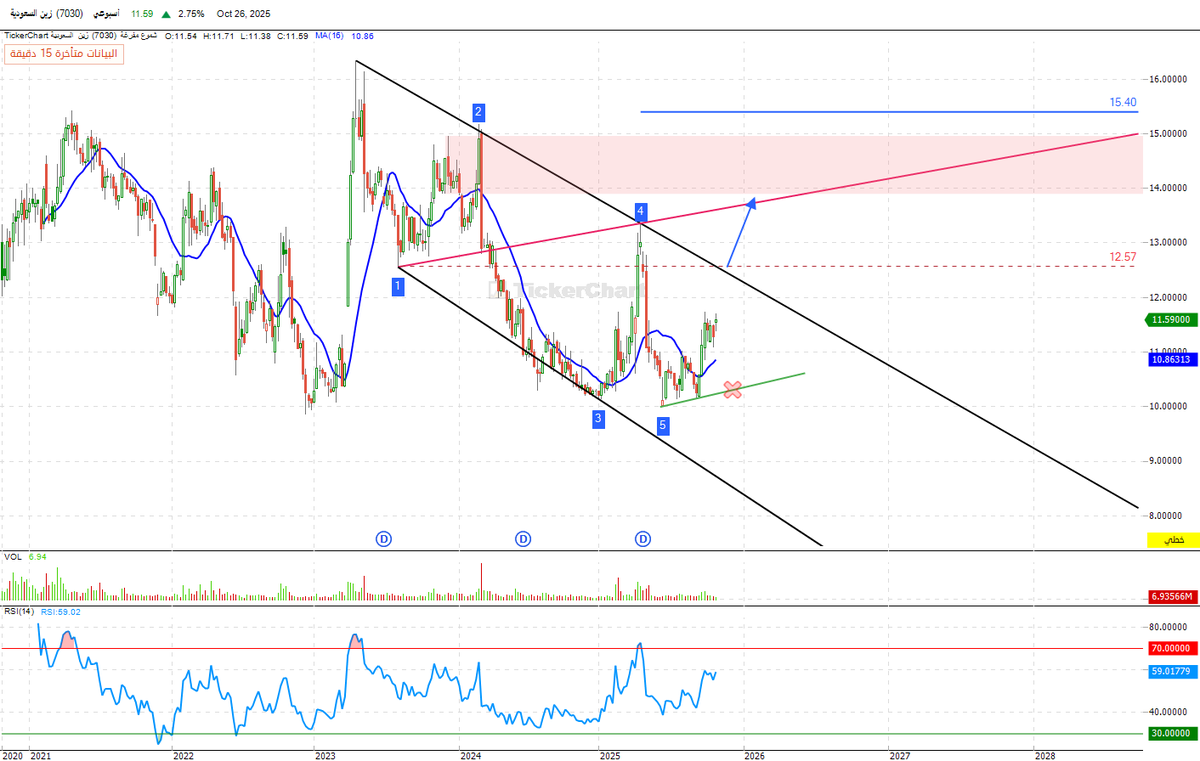Screen dimensions: 1200x761
Task: Open the D dividend marker above 2024
Action: (523, 539)
